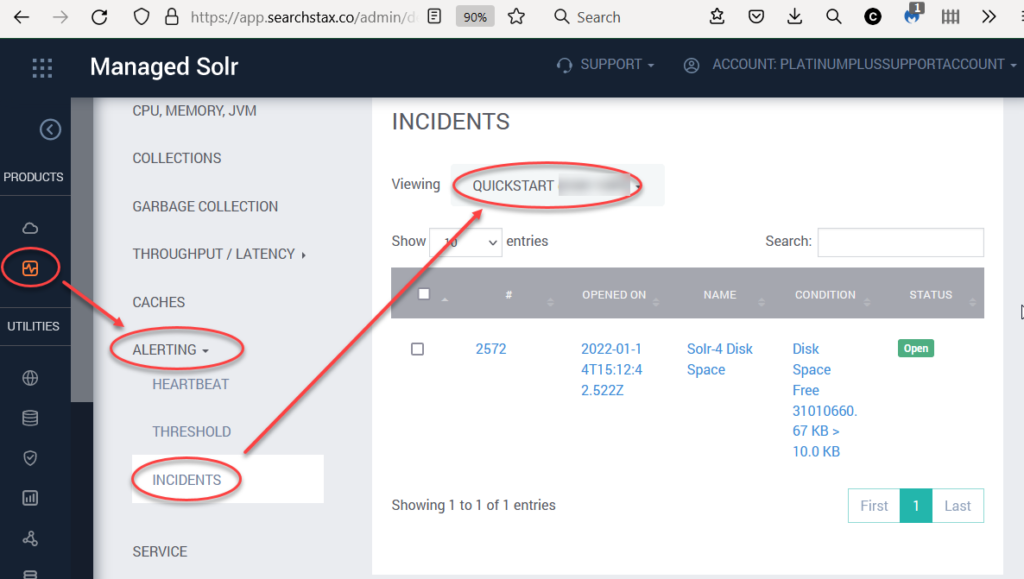Screen dimensions: 1024x579
Task: Open the Pocket save icon
Action: tap(756, 17)
